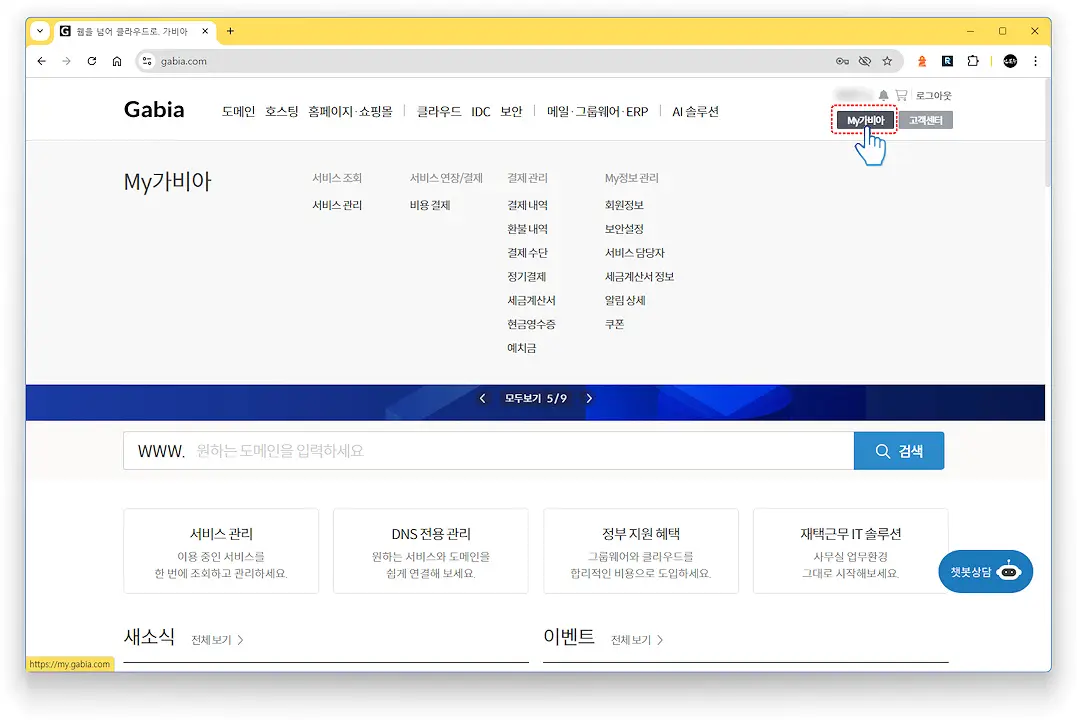The height and width of the screenshot is (720, 1077).
Task: Bookmark the page with the star icon
Action: point(888,61)
